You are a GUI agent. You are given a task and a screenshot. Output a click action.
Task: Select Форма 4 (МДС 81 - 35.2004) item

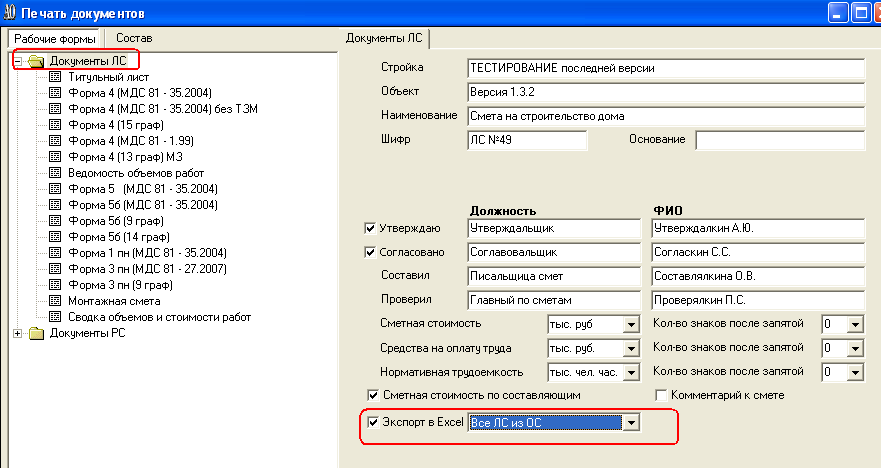[x=140, y=93]
